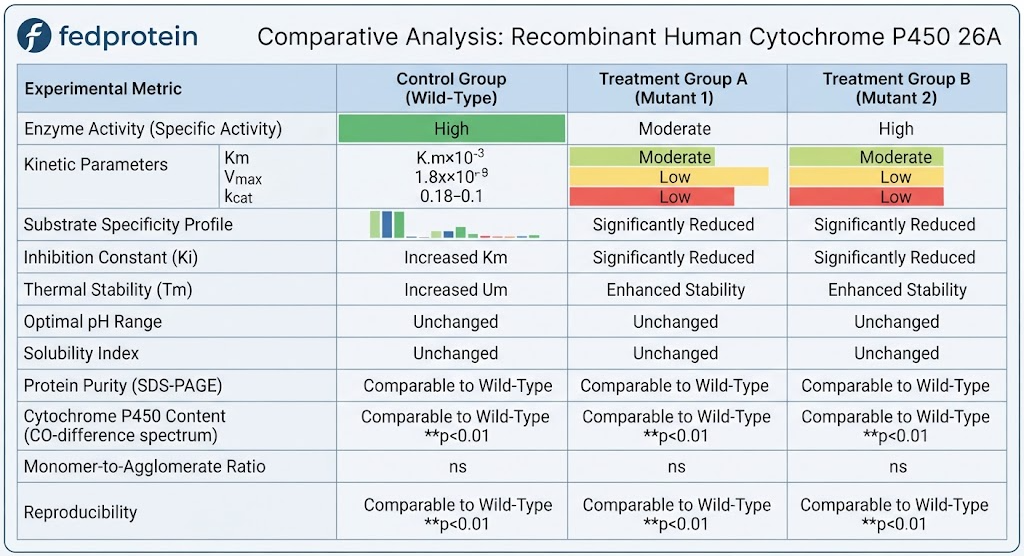This screenshot has height=556, width=1024.
Task: Click the Increased Um cell in Control Group
Action: click(x=455, y=289)
